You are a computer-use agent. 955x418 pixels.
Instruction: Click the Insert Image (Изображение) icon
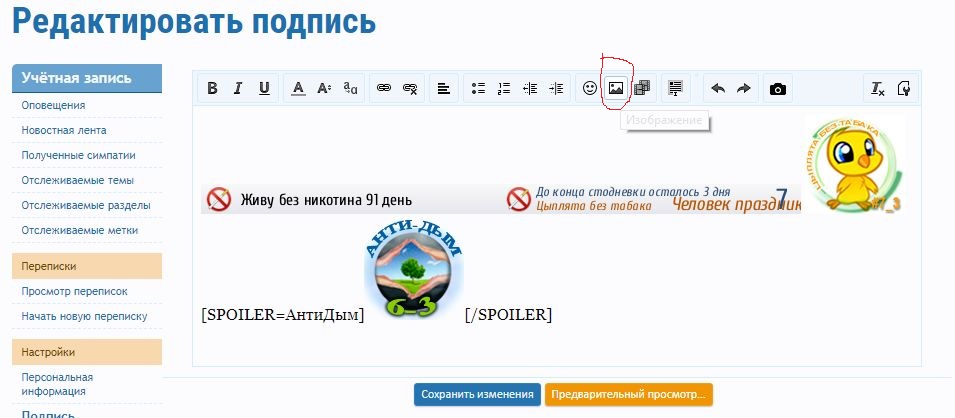616,88
